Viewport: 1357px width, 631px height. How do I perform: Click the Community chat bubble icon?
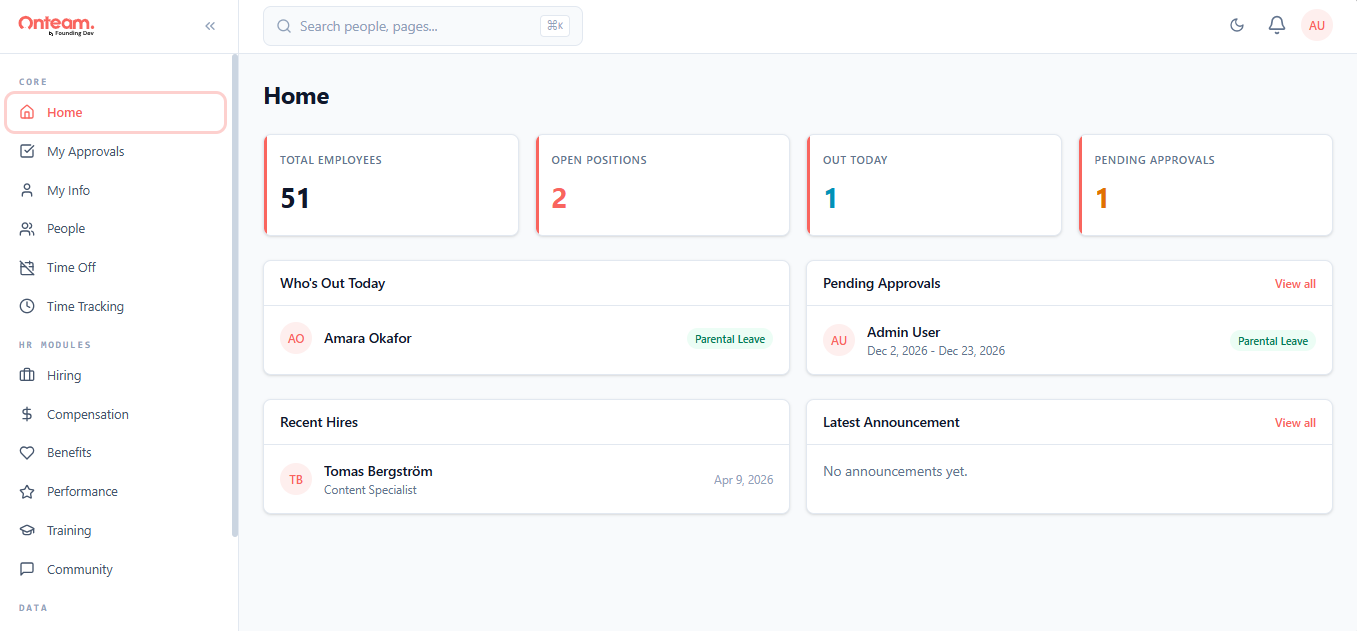[x=28, y=570]
